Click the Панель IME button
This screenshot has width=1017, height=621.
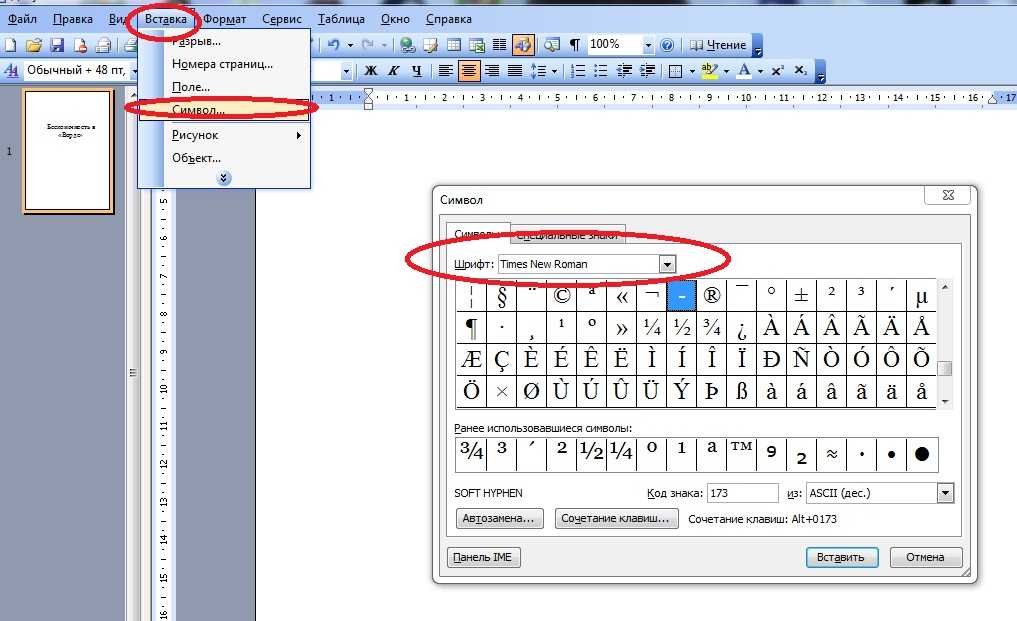coord(484,557)
